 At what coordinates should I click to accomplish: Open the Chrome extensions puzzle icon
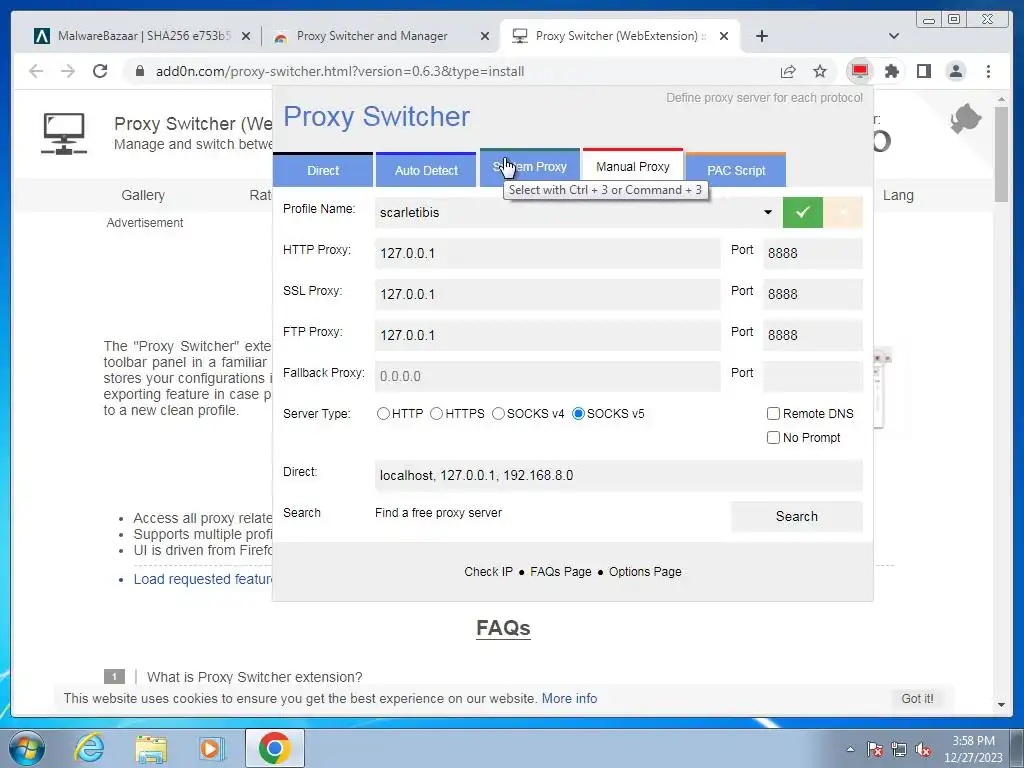[x=891, y=71]
